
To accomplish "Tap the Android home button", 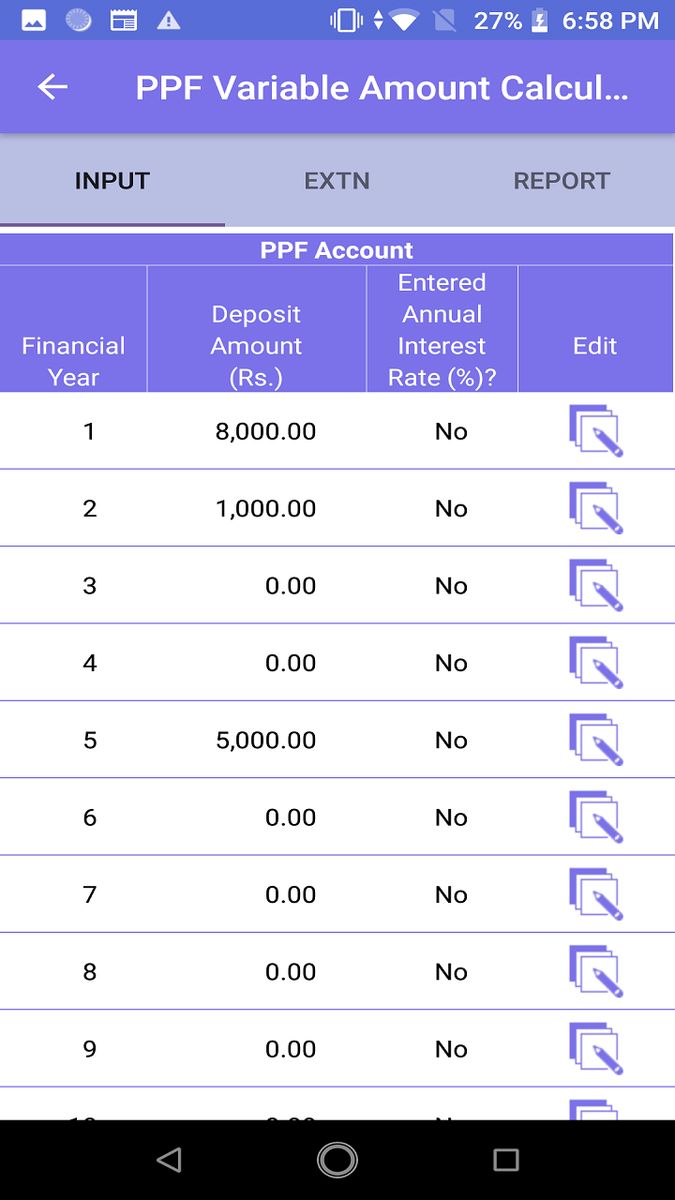I will 337,1160.
